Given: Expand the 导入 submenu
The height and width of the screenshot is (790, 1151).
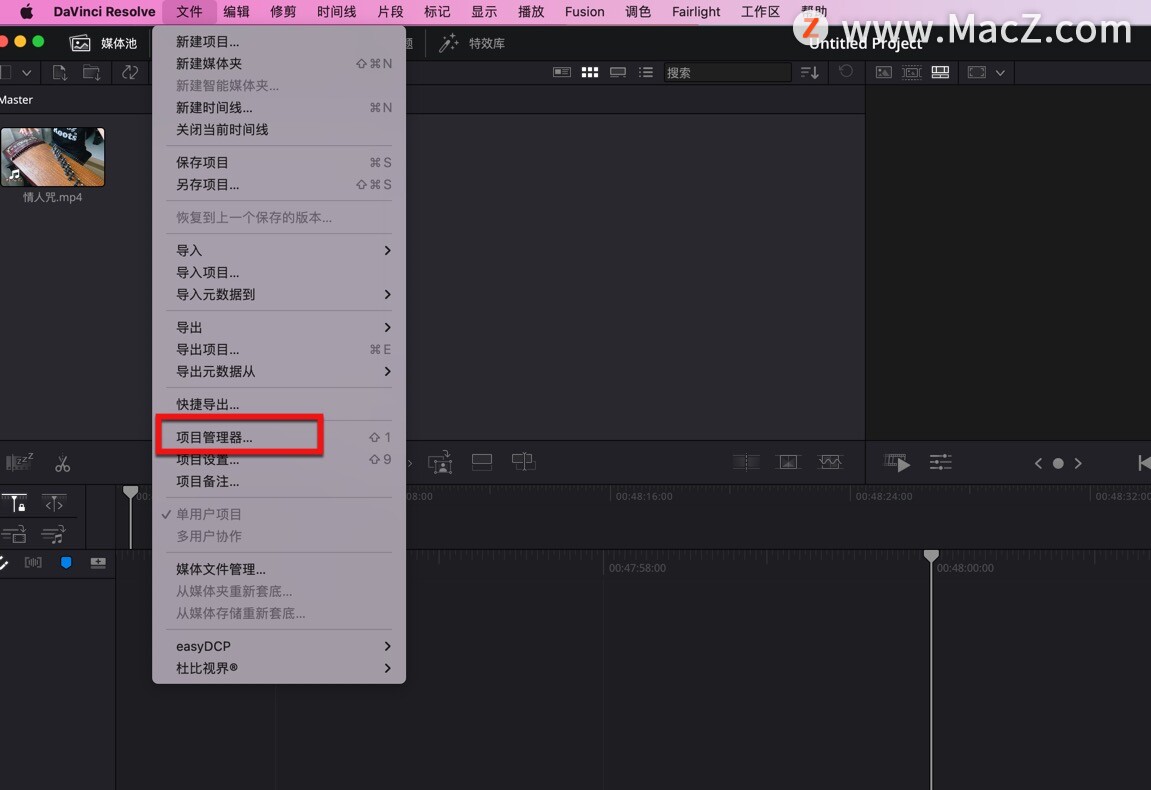Looking at the screenshot, I should pyautogui.click(x=279, y=250).
